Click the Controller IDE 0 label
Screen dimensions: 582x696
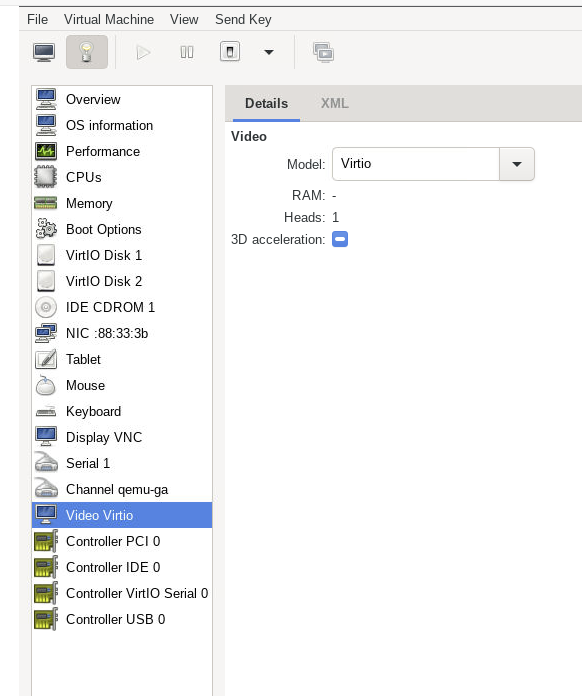(113, 567)
